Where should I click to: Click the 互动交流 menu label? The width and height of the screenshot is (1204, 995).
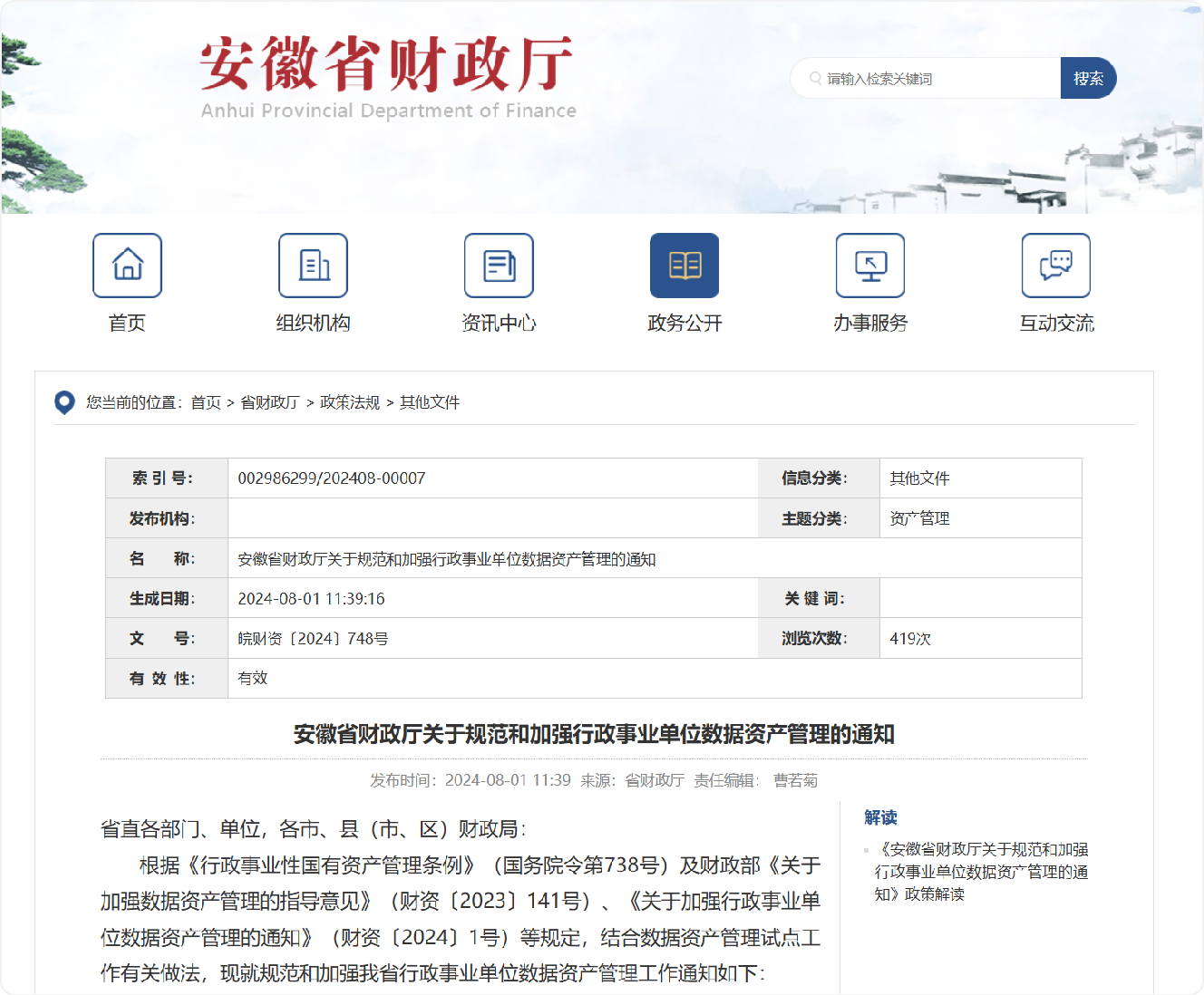(1056, 324)
